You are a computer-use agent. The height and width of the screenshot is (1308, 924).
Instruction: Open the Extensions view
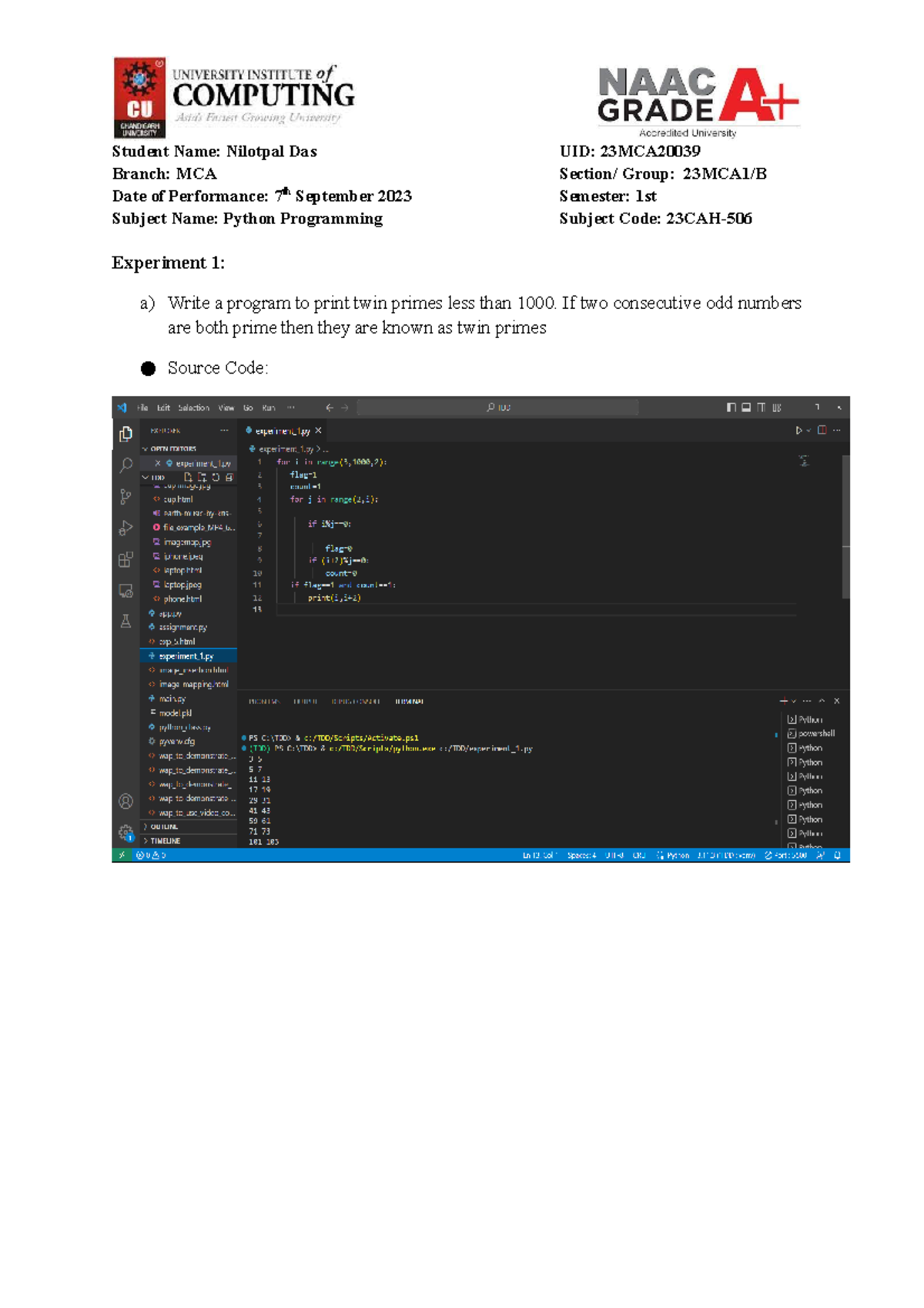pyautogui.click(x=126, y=560)
